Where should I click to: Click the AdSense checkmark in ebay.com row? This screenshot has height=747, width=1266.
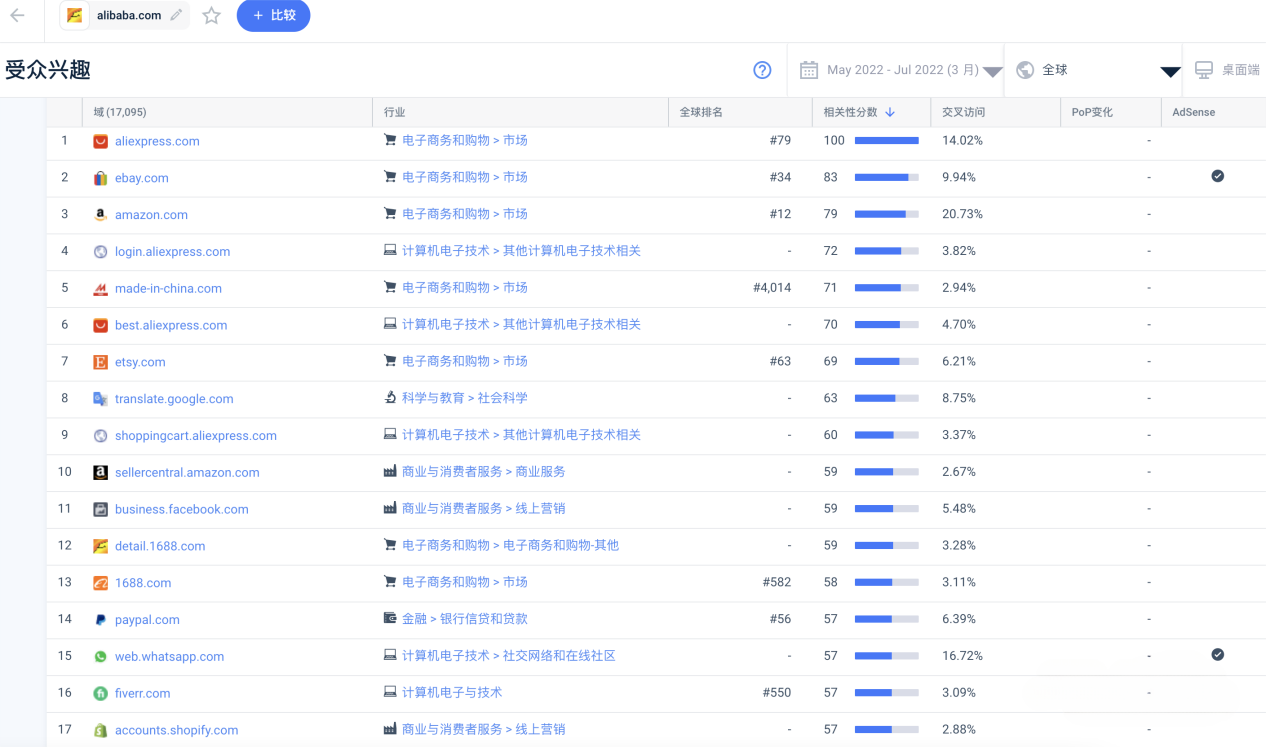coord(1217,176)
